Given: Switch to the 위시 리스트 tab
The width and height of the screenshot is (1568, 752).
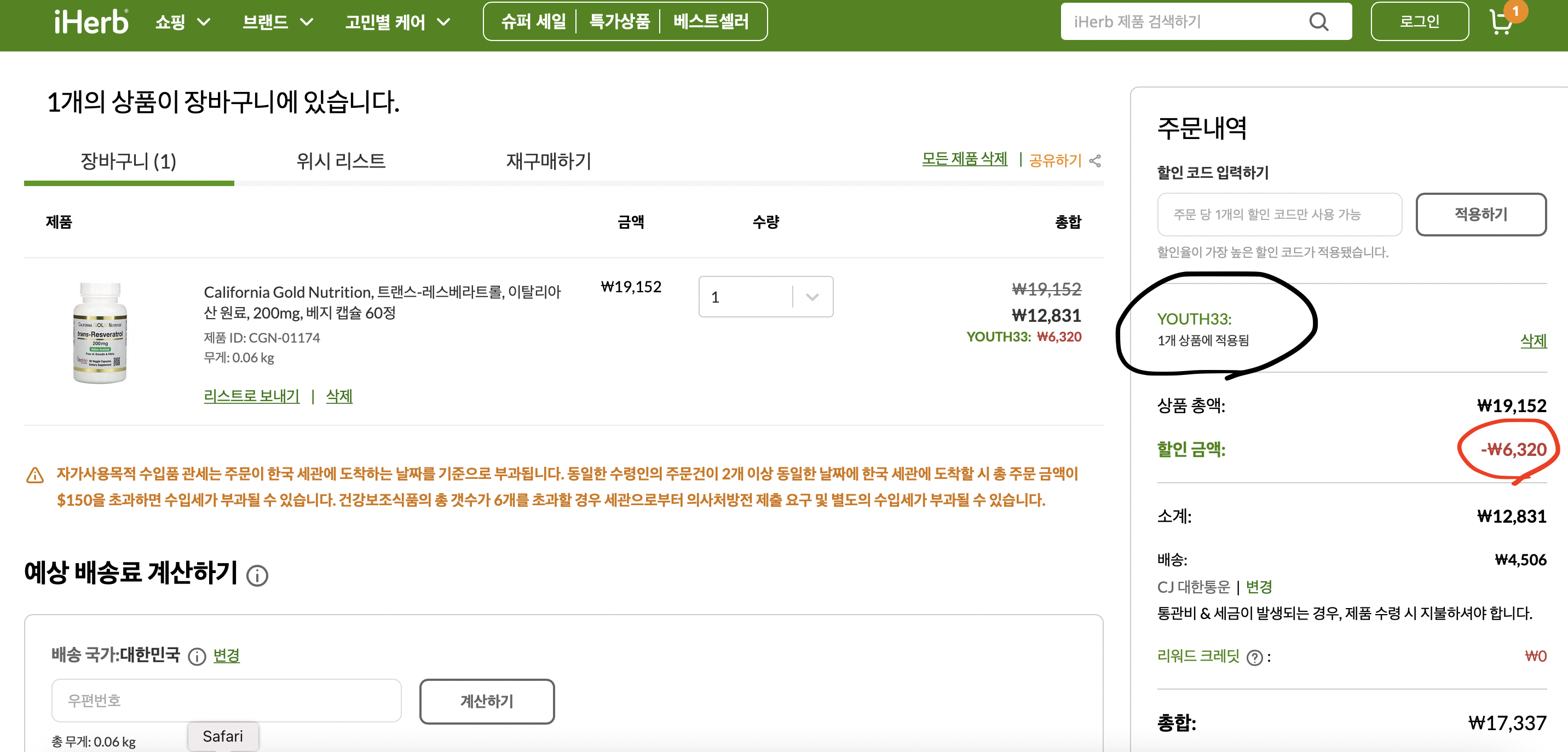Looking at the screenshot, I should (341, 161).
